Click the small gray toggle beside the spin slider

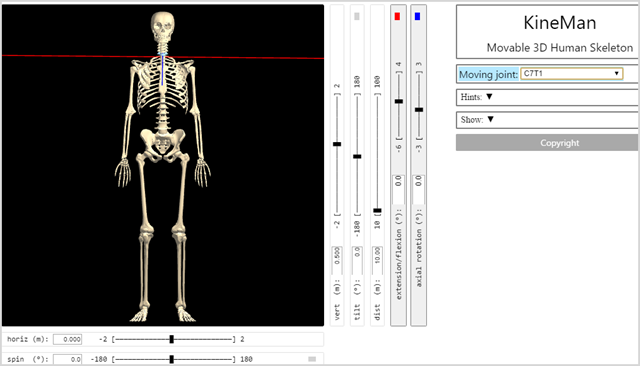(312, 359)
